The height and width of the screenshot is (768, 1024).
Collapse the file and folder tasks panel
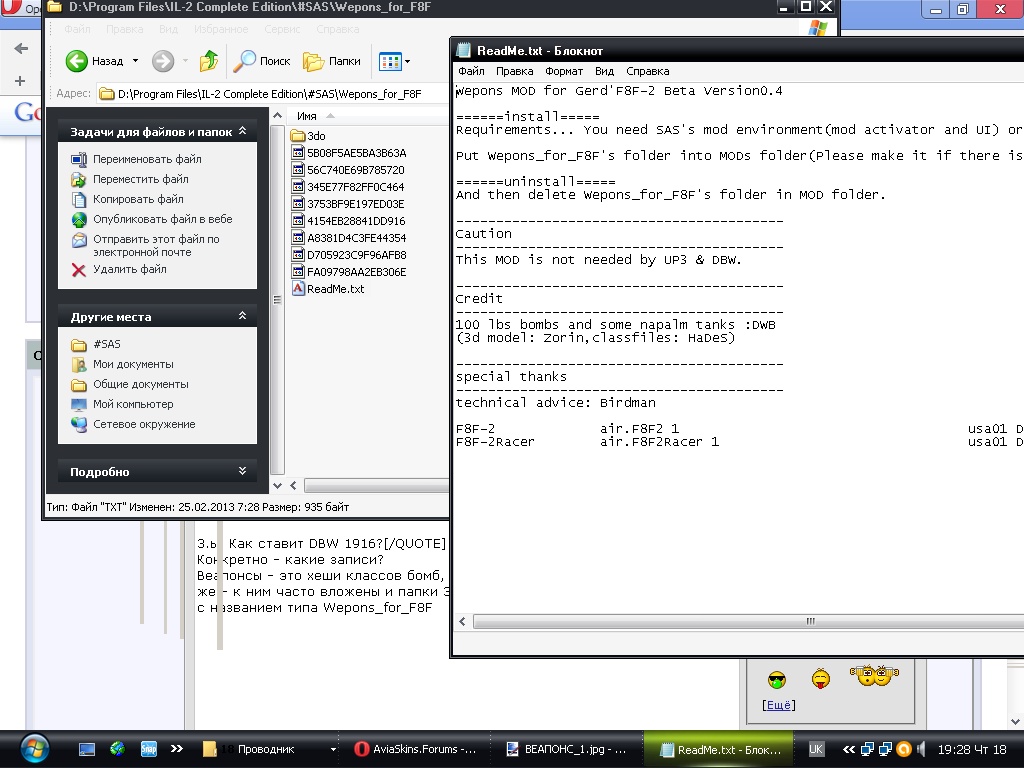click(242, 131)
